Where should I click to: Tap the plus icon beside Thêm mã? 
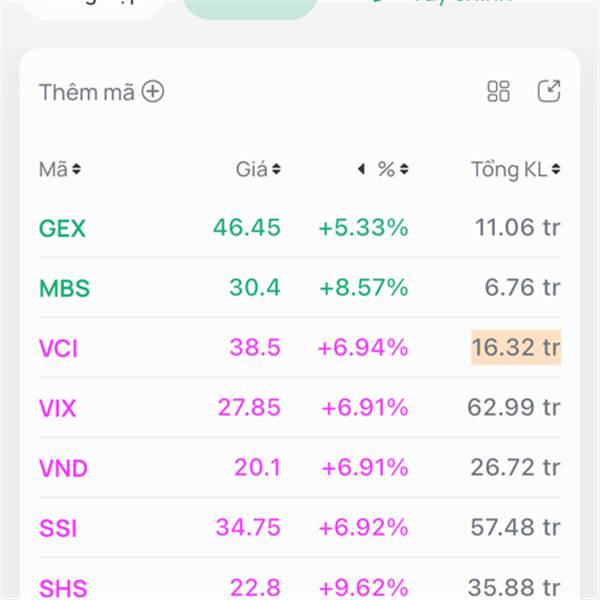[x=152, y=92]
